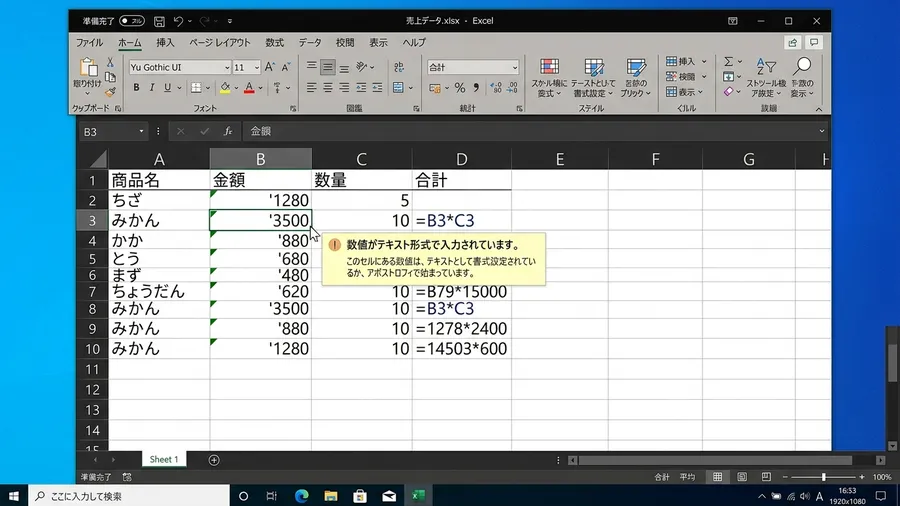The height and width of the screenshot is (506, 900).
Task: Switch to the ヘルプ tab
Action: (x=414, y=42)
